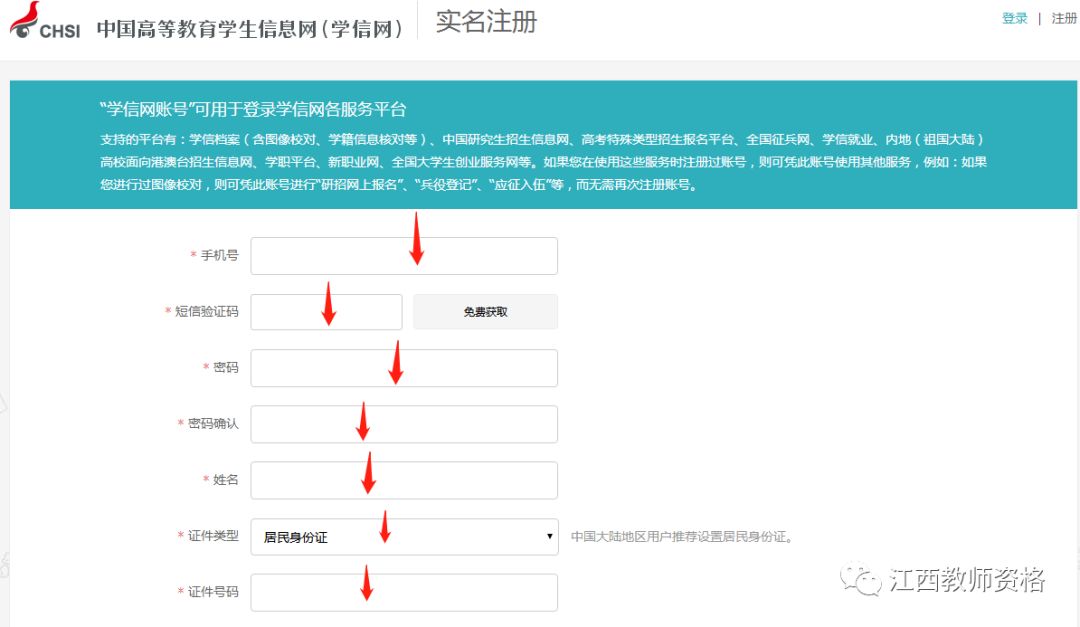Click the 实名注册 heading text
1080x627 pixels.
(x=486, y=22)
